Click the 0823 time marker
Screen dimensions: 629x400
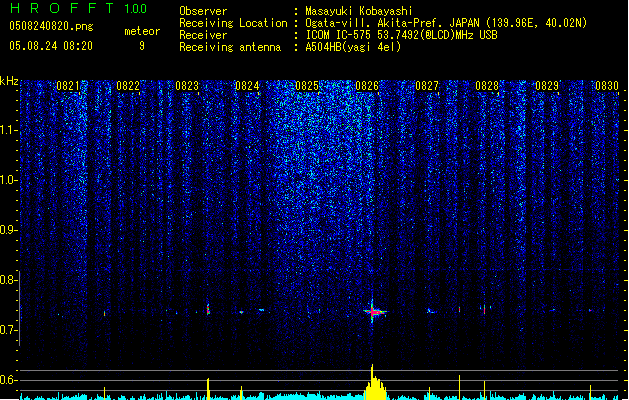[187, 86]
